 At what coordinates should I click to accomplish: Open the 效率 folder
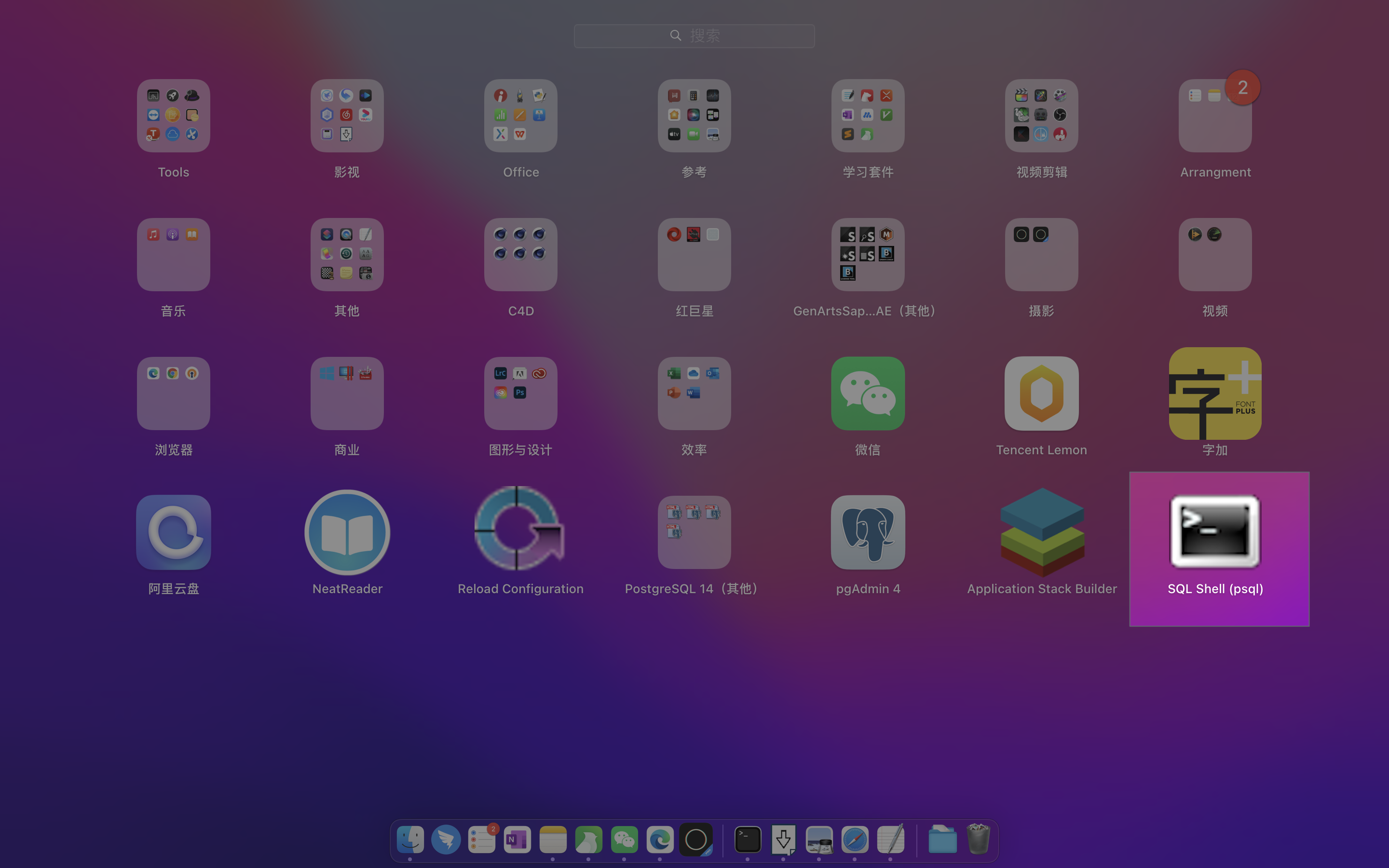pyautogui.click(x=694, y=393)
